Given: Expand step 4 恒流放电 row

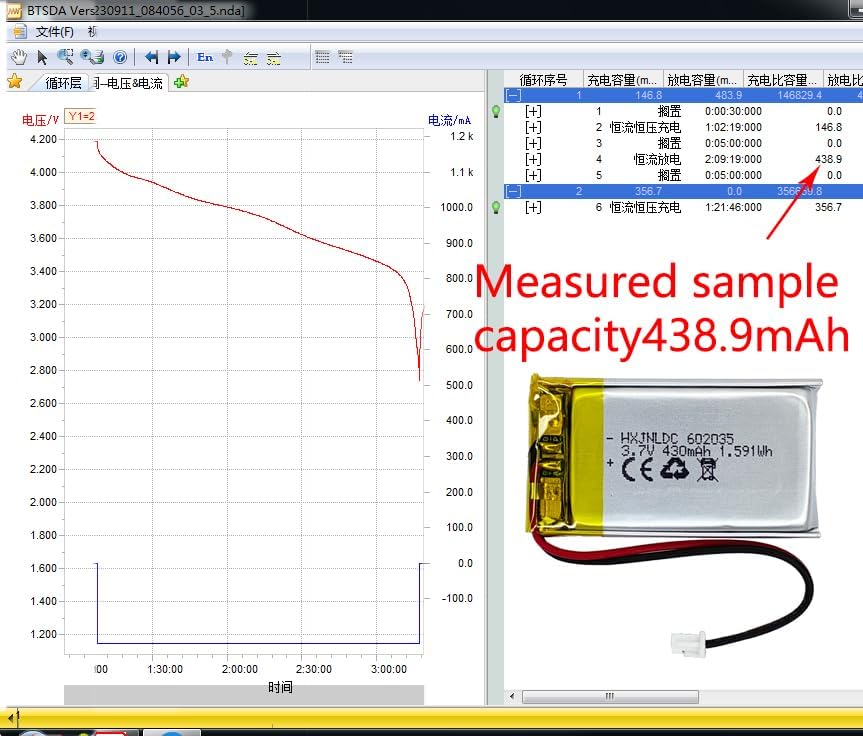Looking at the screenshot, I should click(533, 159).
